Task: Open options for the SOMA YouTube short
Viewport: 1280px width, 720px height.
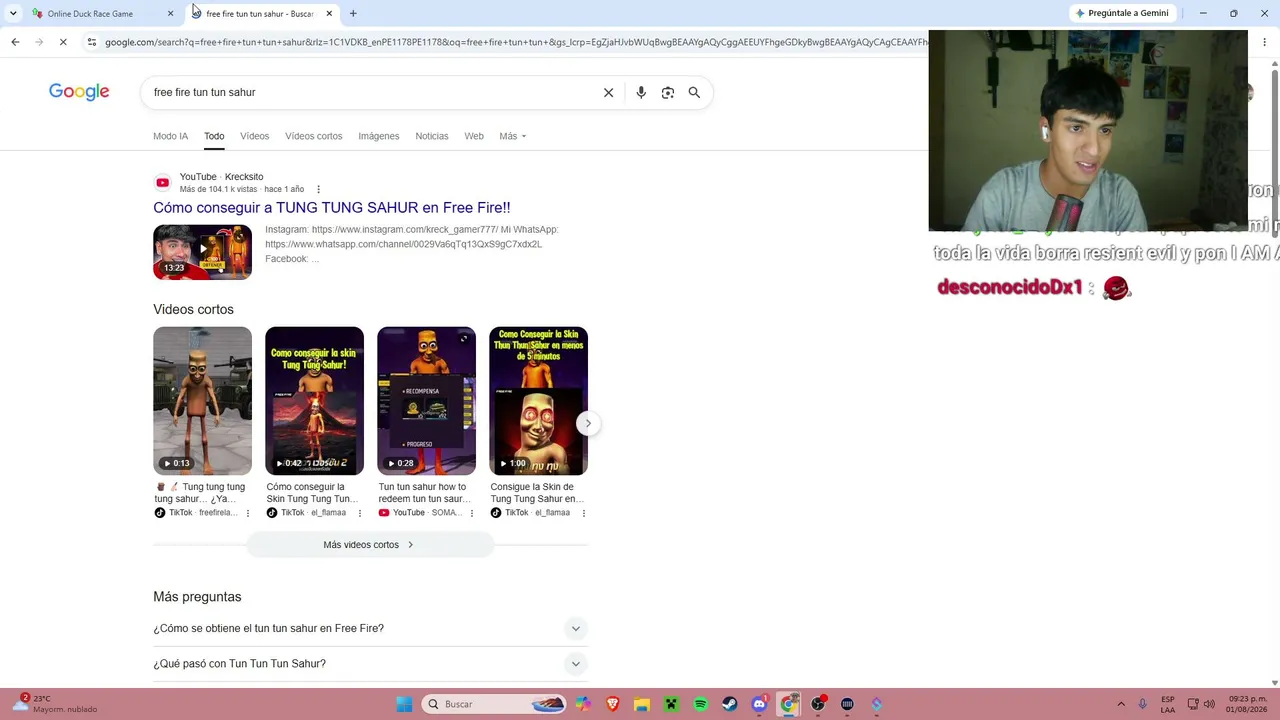Action: click(472, 513)
